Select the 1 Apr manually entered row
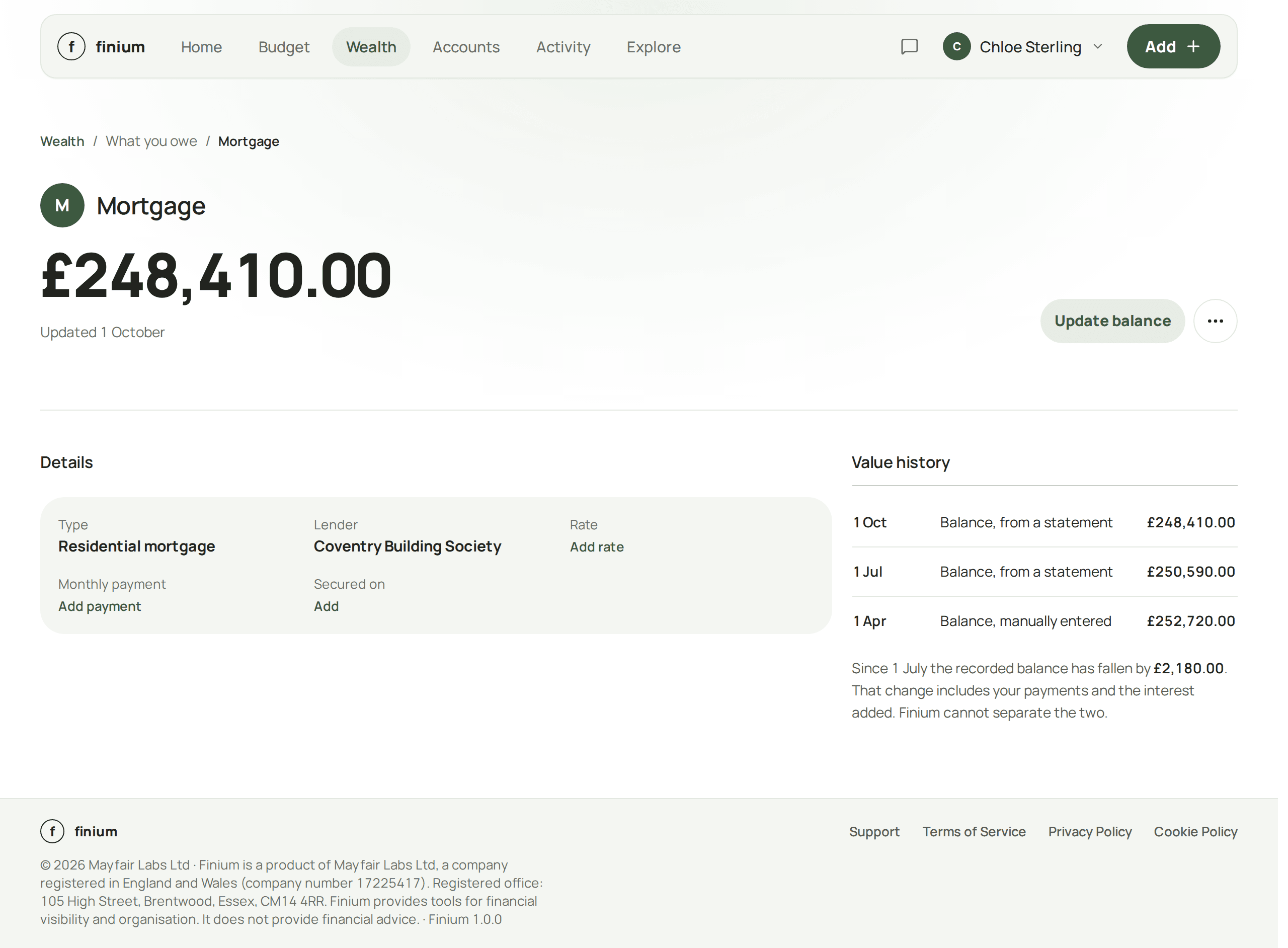Image resolution: width=1288 pixels, height=948 pixels. (x=1044, y=621)
